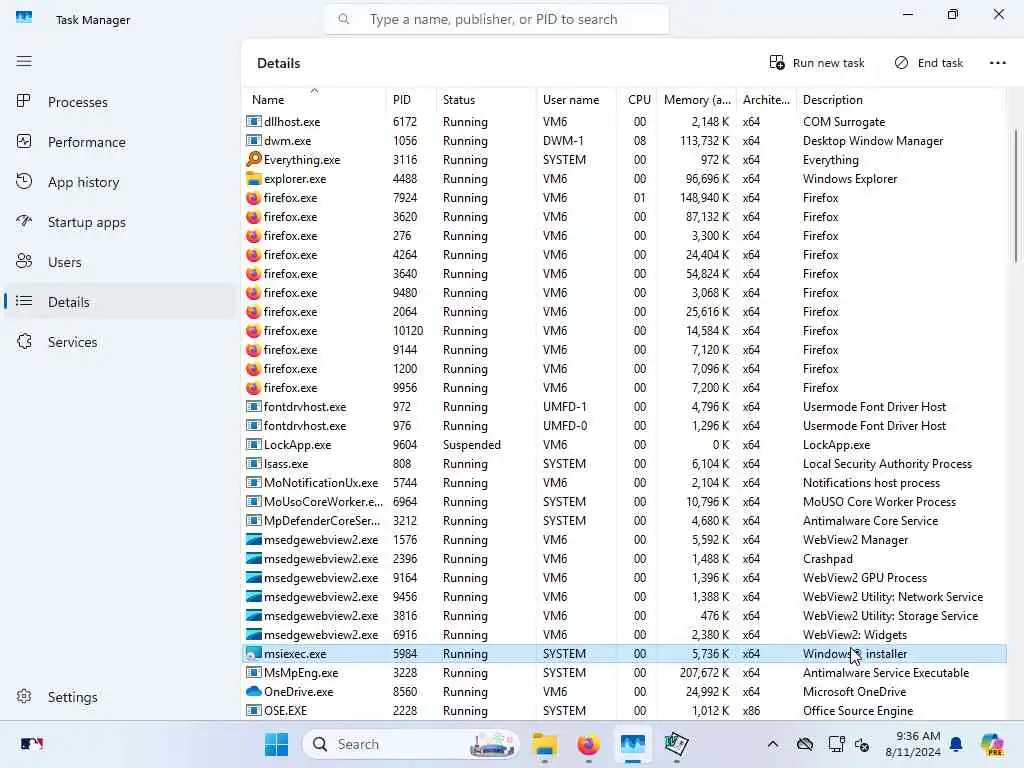Open the hamburger navigation menu
The height and width of the screenshot is (768, 1024).
(24, 61)
